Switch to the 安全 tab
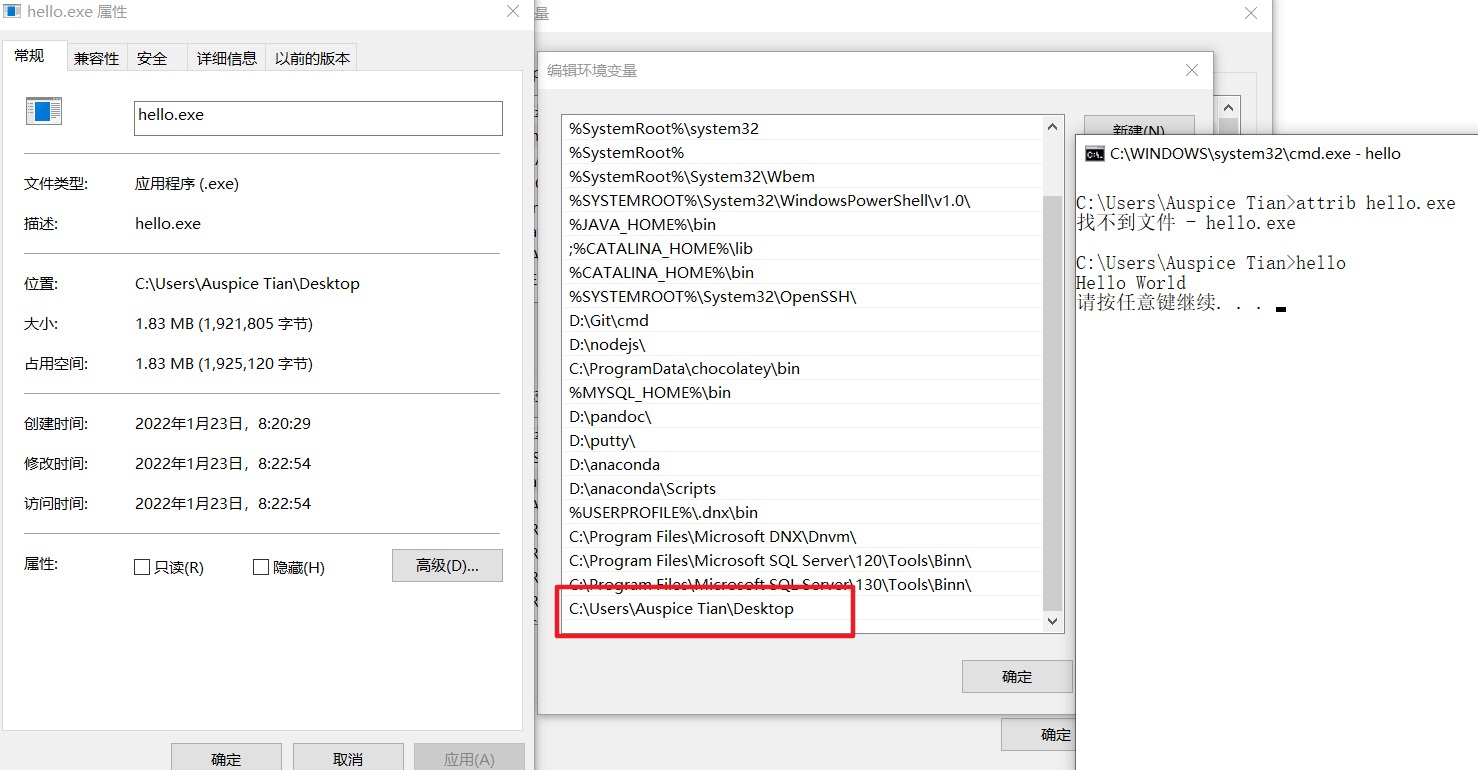The width and height of the screenshot is (1478, 770). [152, 58]
